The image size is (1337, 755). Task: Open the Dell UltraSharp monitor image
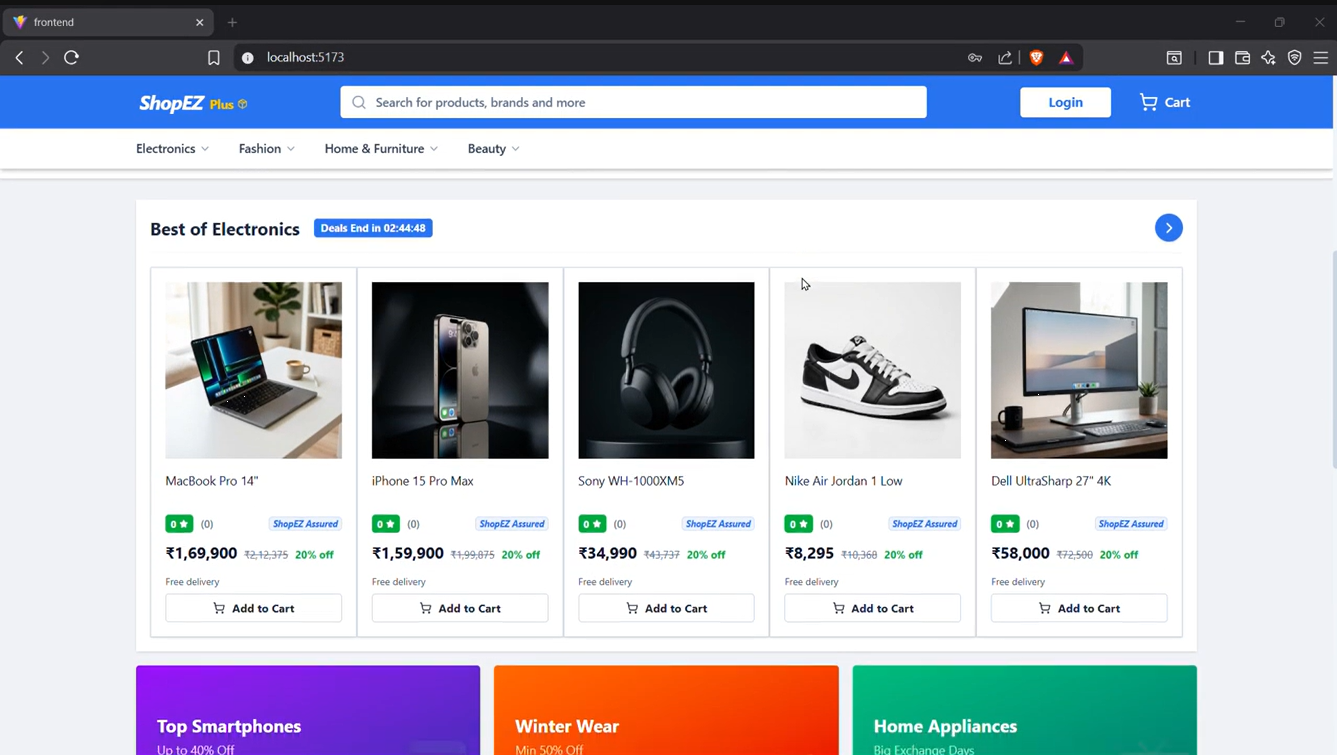tap(1079, 370)
